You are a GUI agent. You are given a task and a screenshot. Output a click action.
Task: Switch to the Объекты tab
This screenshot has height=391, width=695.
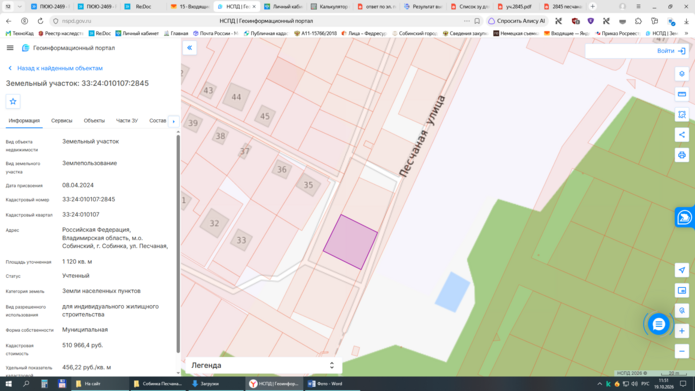tap(94, 121)
